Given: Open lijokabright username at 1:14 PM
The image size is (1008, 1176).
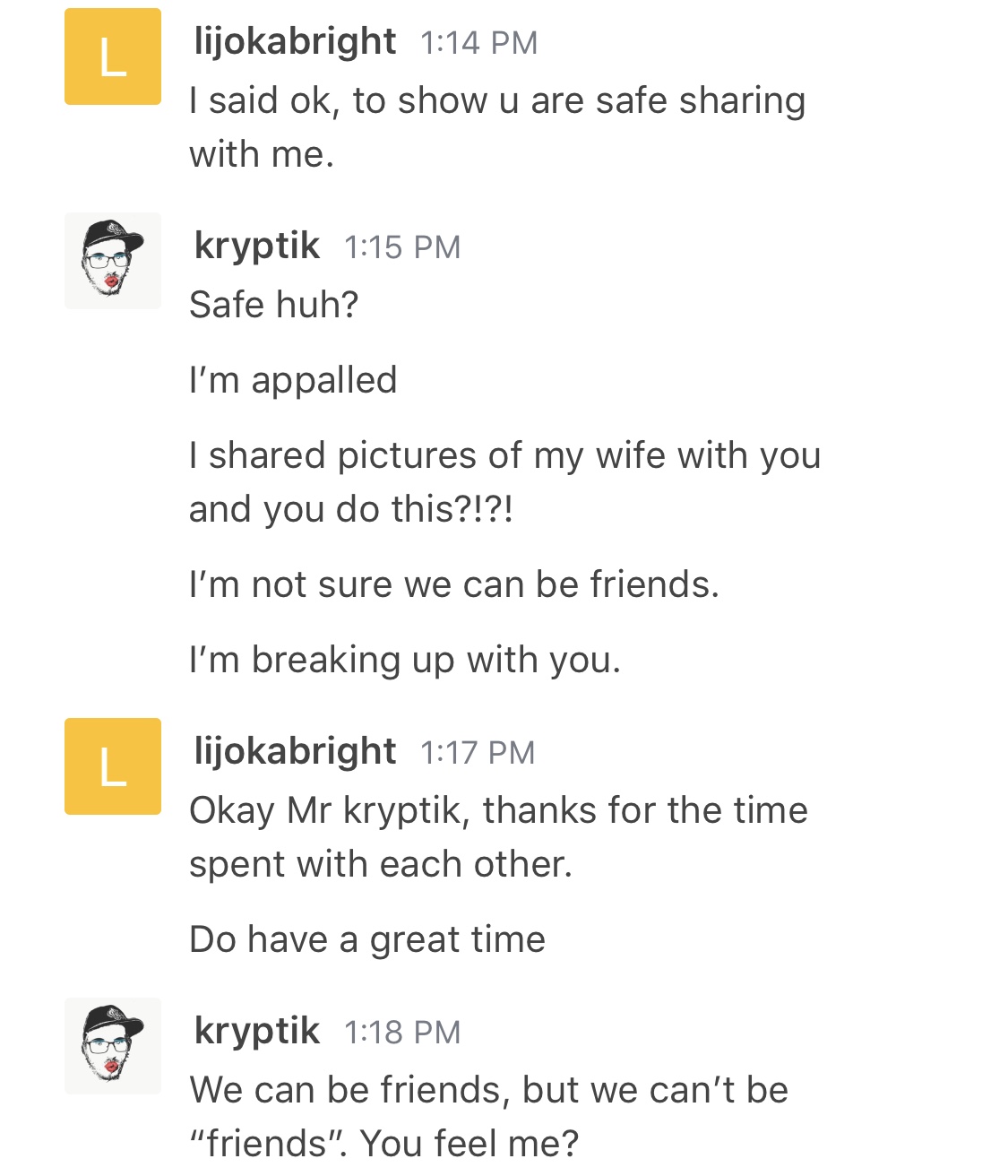Looking at the screenshot, I should tap(295, 42).
